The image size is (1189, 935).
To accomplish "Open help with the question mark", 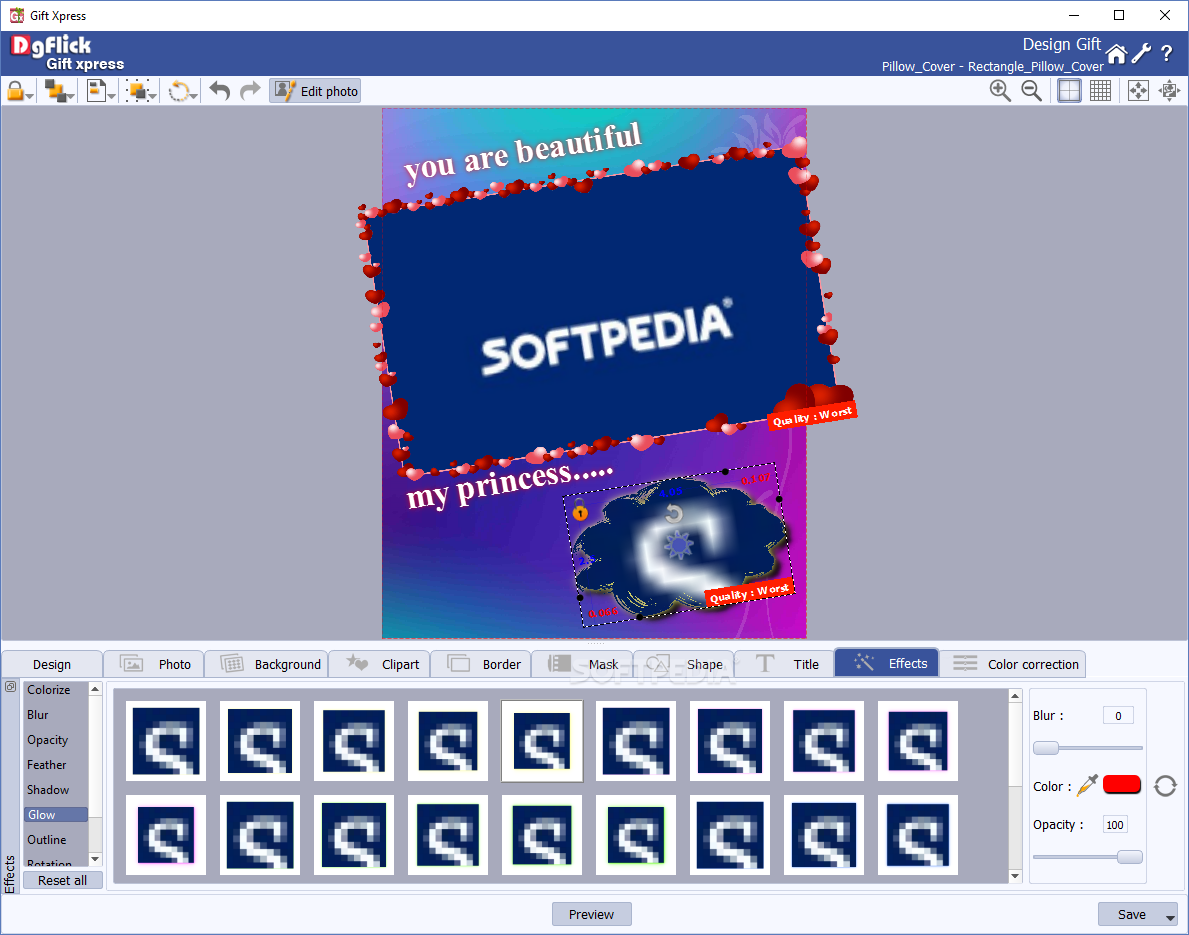I will pos(1167,53).
